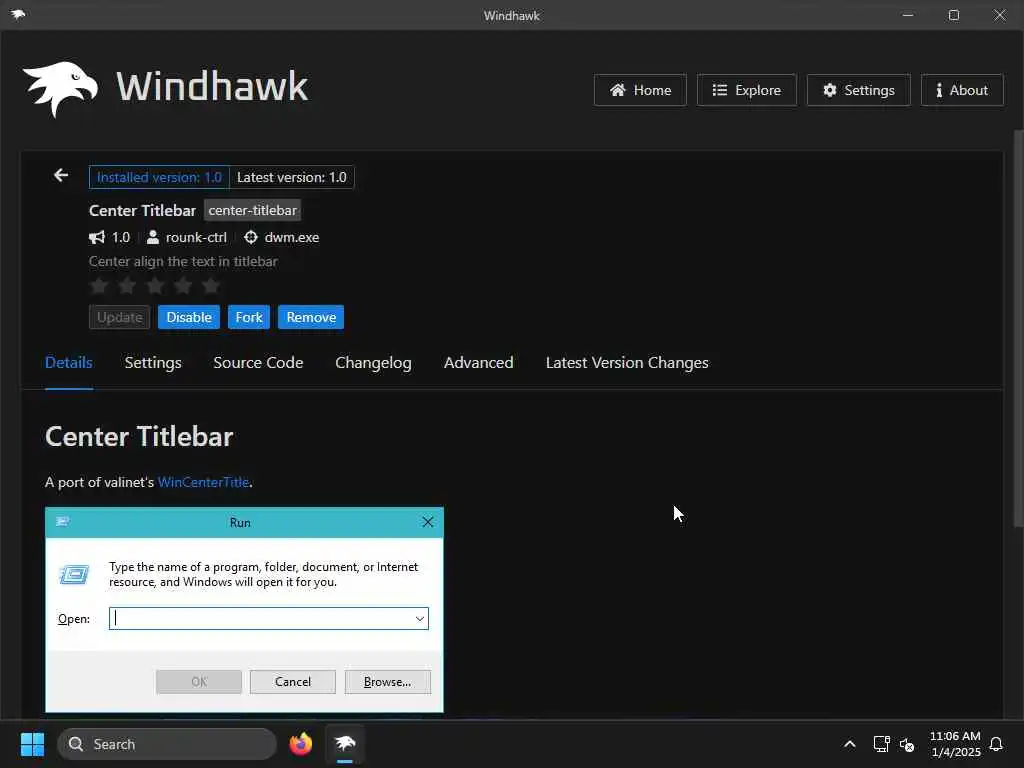1024x768 pixels.
Task: Open the Explore page
Action: point(746,90)
